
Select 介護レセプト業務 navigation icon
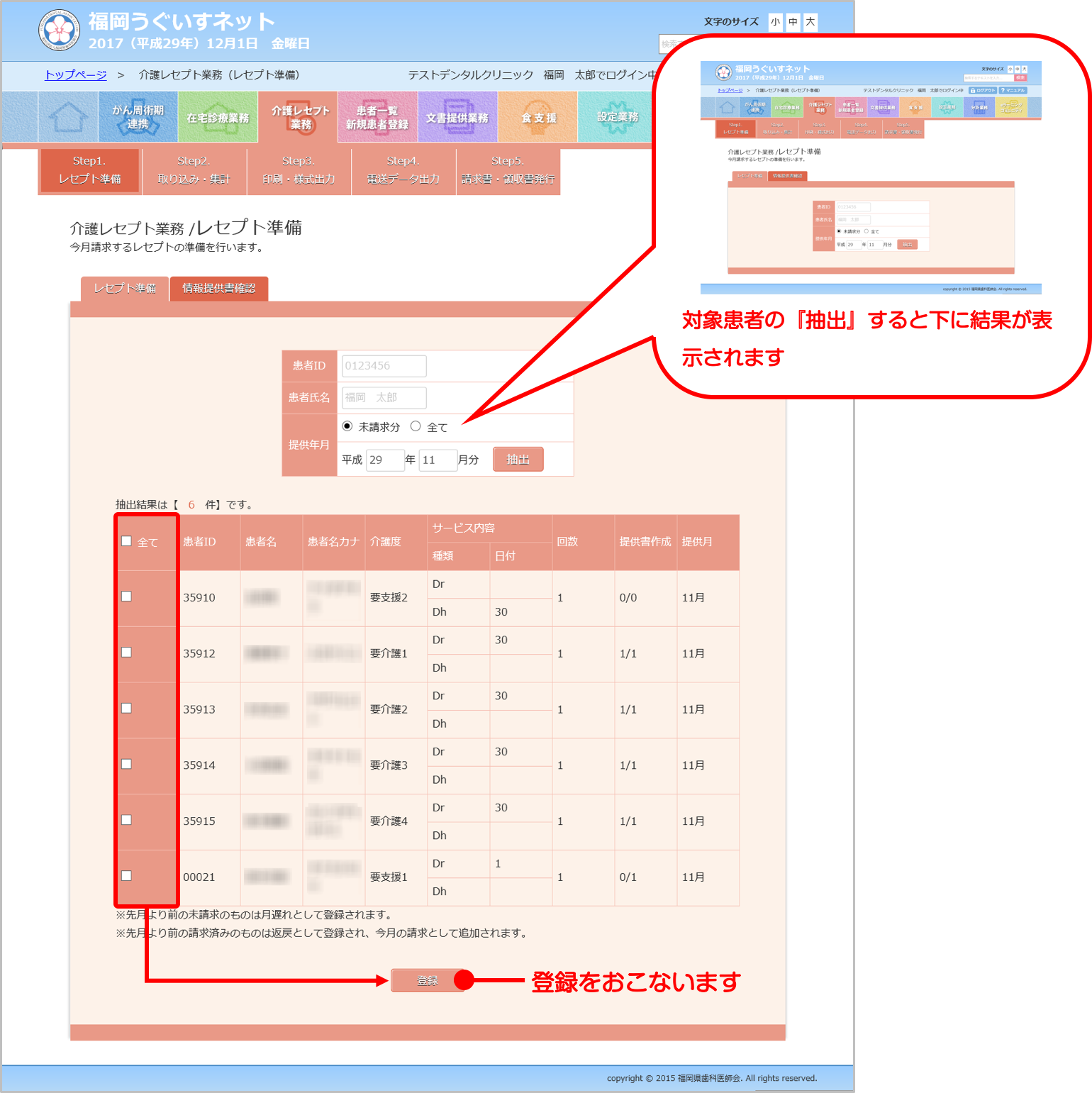(300, 117)
